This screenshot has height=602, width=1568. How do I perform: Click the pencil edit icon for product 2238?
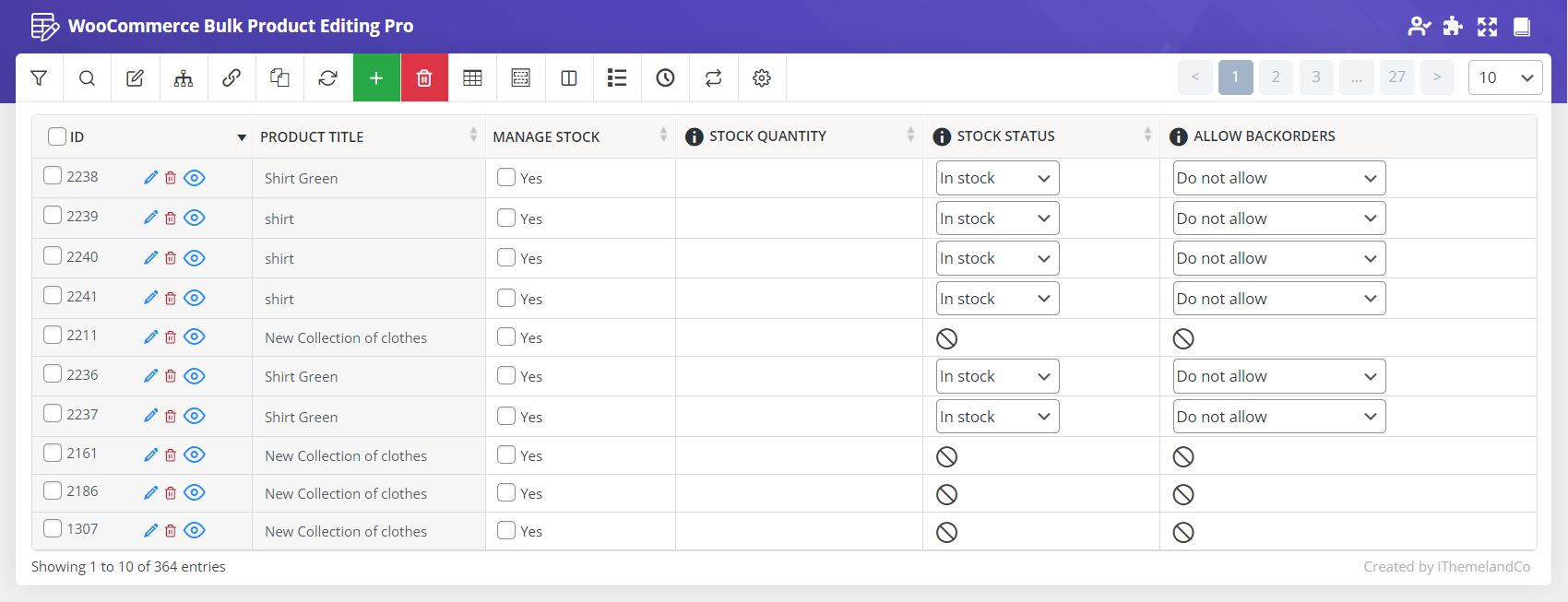151,178
